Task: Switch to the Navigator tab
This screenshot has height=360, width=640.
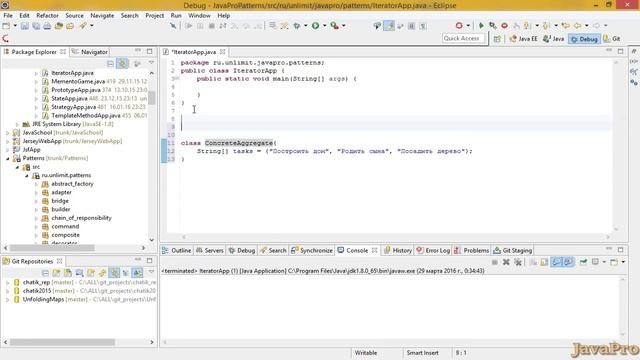Action: (x=90, y=52)
